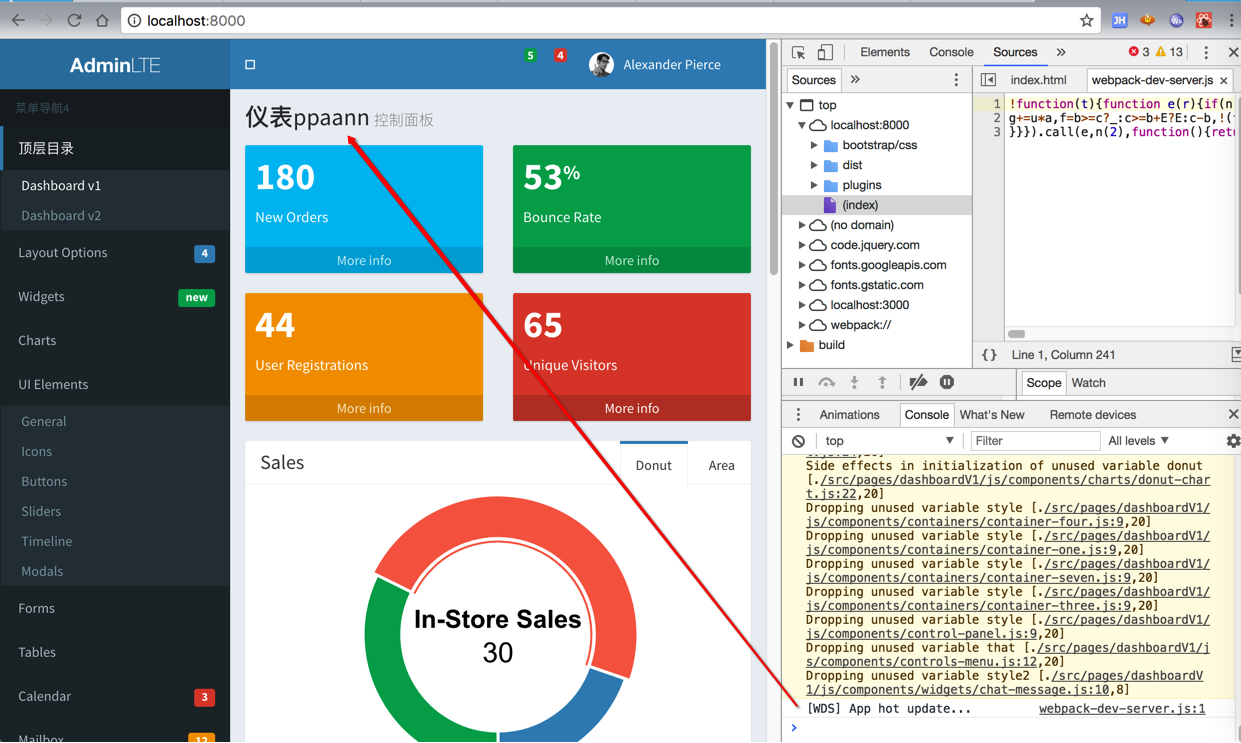
Task: Click the yellow warning count indicator
Action: coord(1169,52)
